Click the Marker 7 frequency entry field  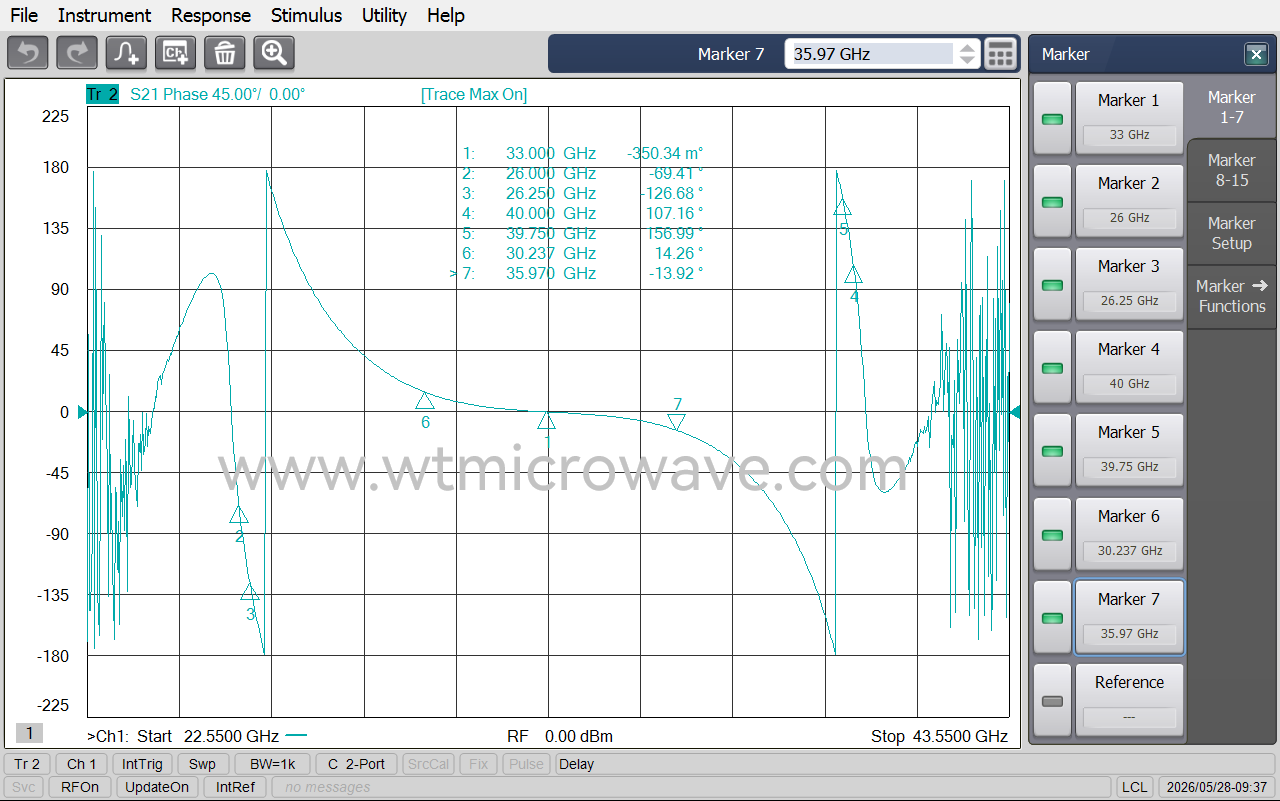pos(869,54)
